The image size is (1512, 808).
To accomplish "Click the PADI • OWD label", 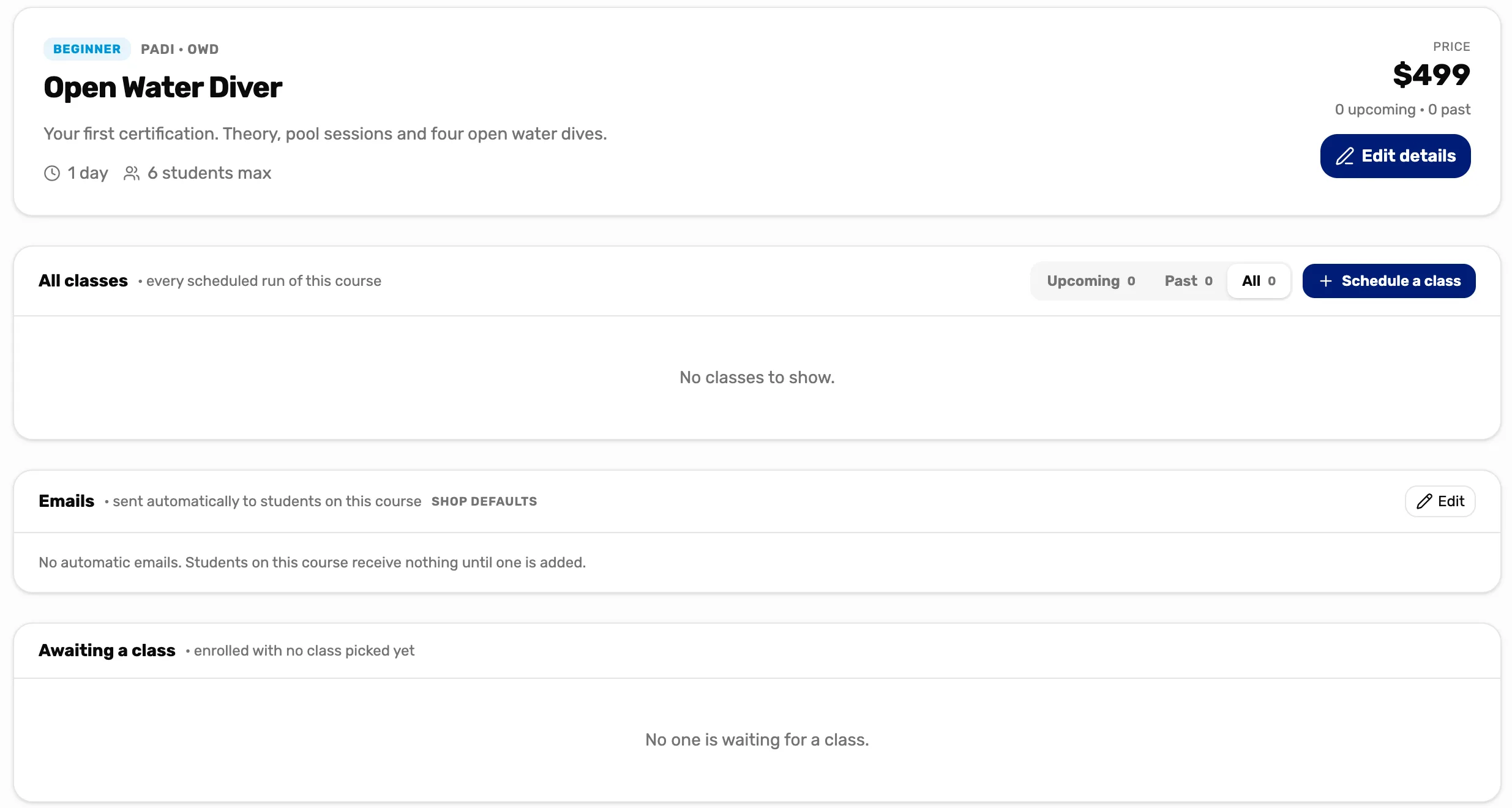I will [179, 49].
